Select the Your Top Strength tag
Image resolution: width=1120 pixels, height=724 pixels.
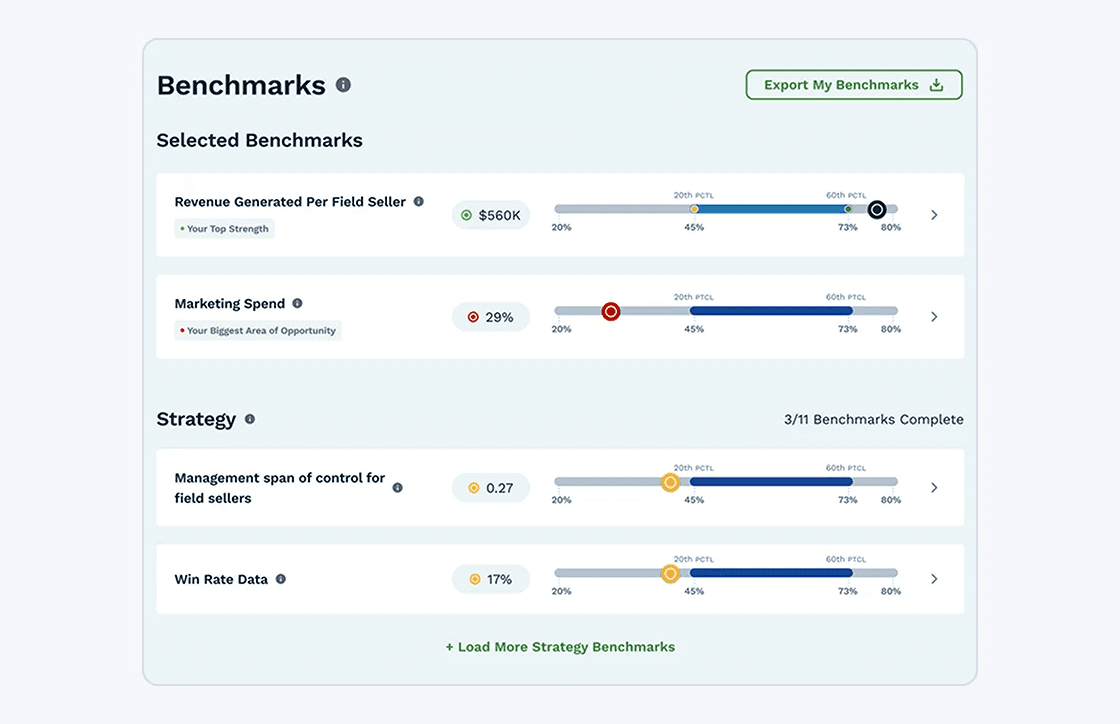[224, 228]
